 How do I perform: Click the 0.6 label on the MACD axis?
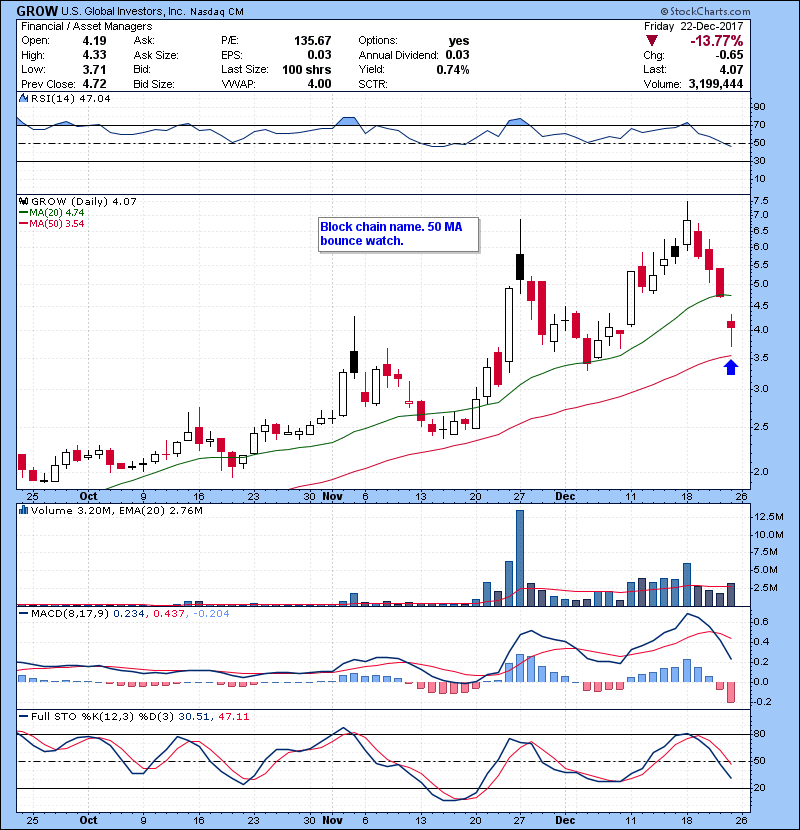pyautogui.click(x=761, y=621)
